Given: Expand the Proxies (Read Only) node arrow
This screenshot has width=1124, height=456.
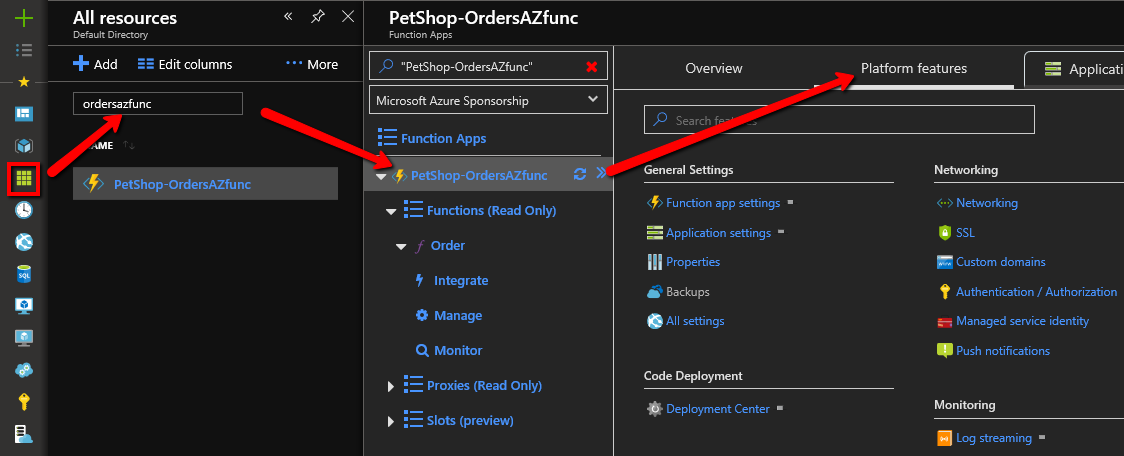Looking at the screenshot, I should pyautogui.click(x=391, y=386).
